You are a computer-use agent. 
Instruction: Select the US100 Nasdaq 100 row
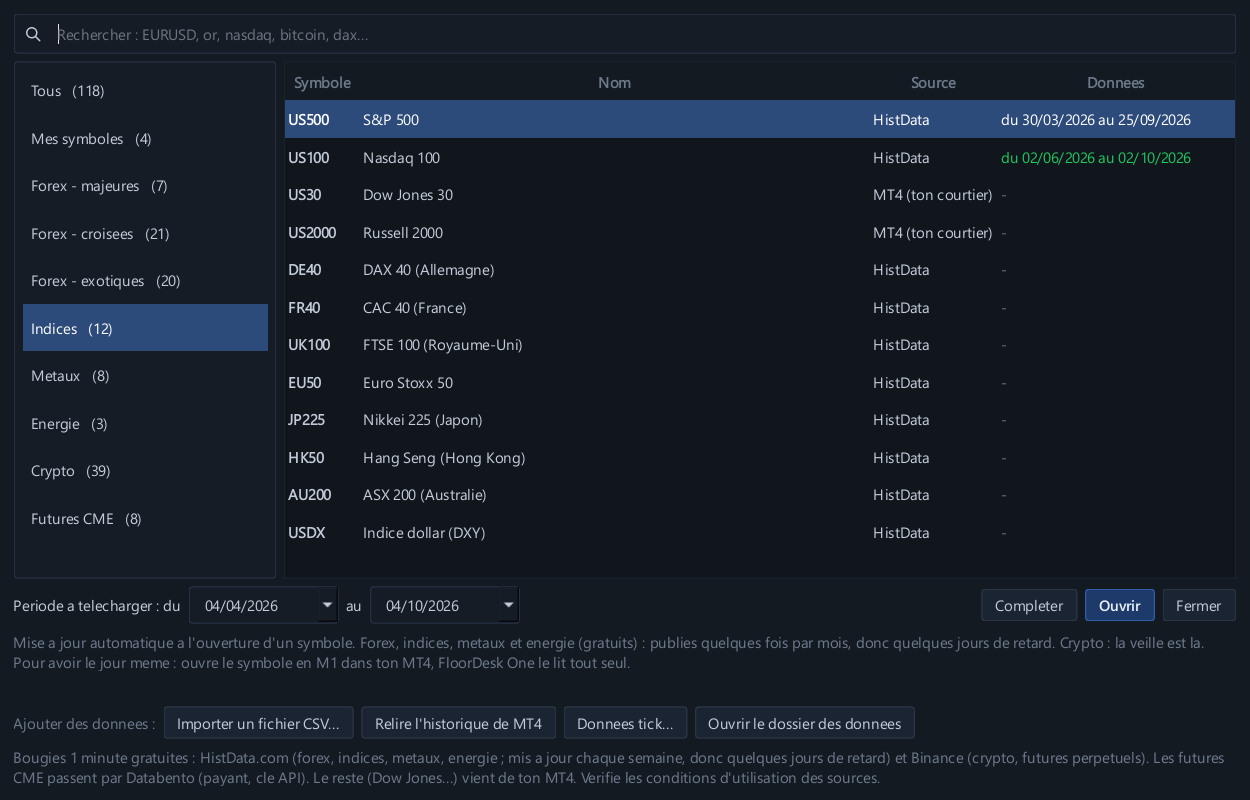(760, 158)
